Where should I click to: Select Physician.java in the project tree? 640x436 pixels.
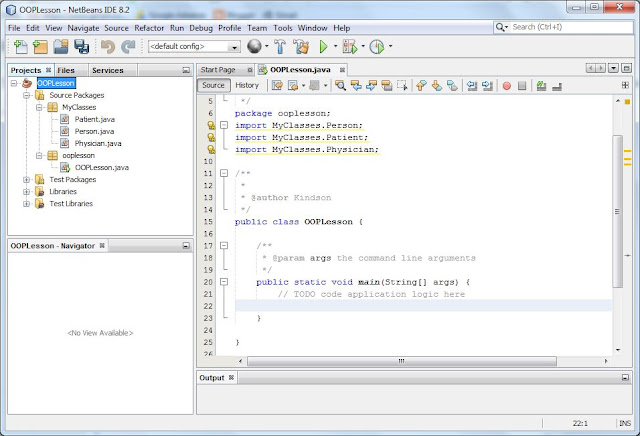point(98,144)
